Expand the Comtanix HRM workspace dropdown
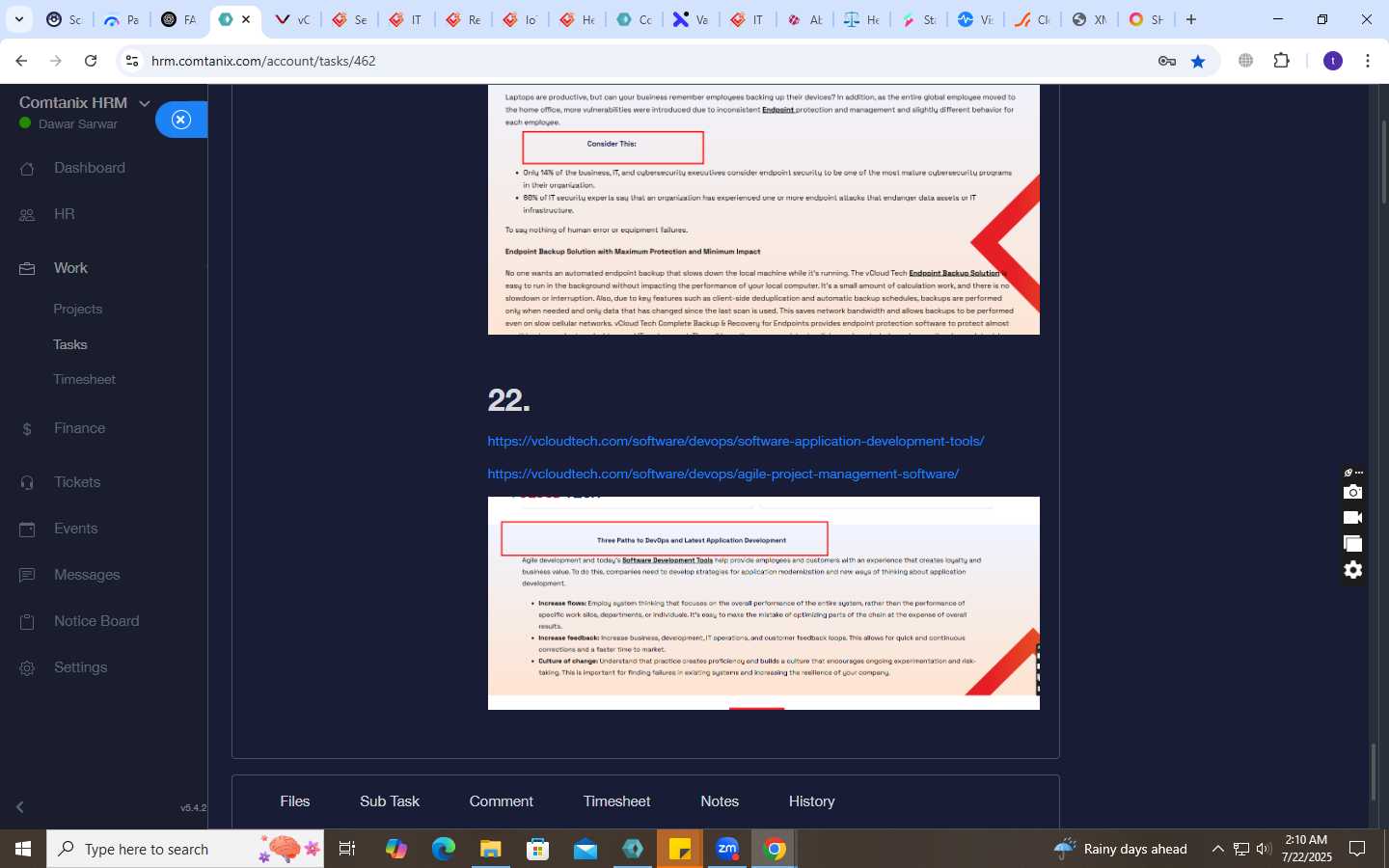This screenshot has height=868, width=1389. (x=145, y=103)
